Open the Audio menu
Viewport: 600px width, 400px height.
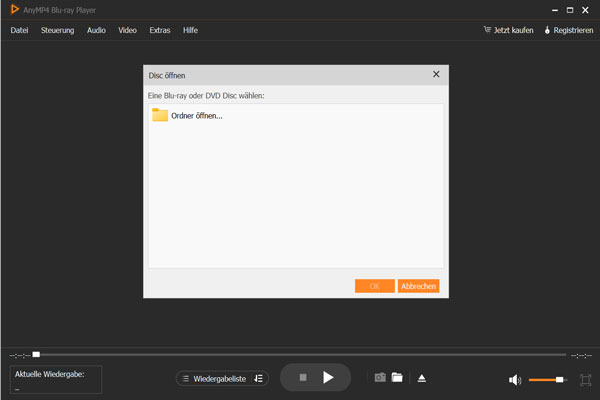96,30
